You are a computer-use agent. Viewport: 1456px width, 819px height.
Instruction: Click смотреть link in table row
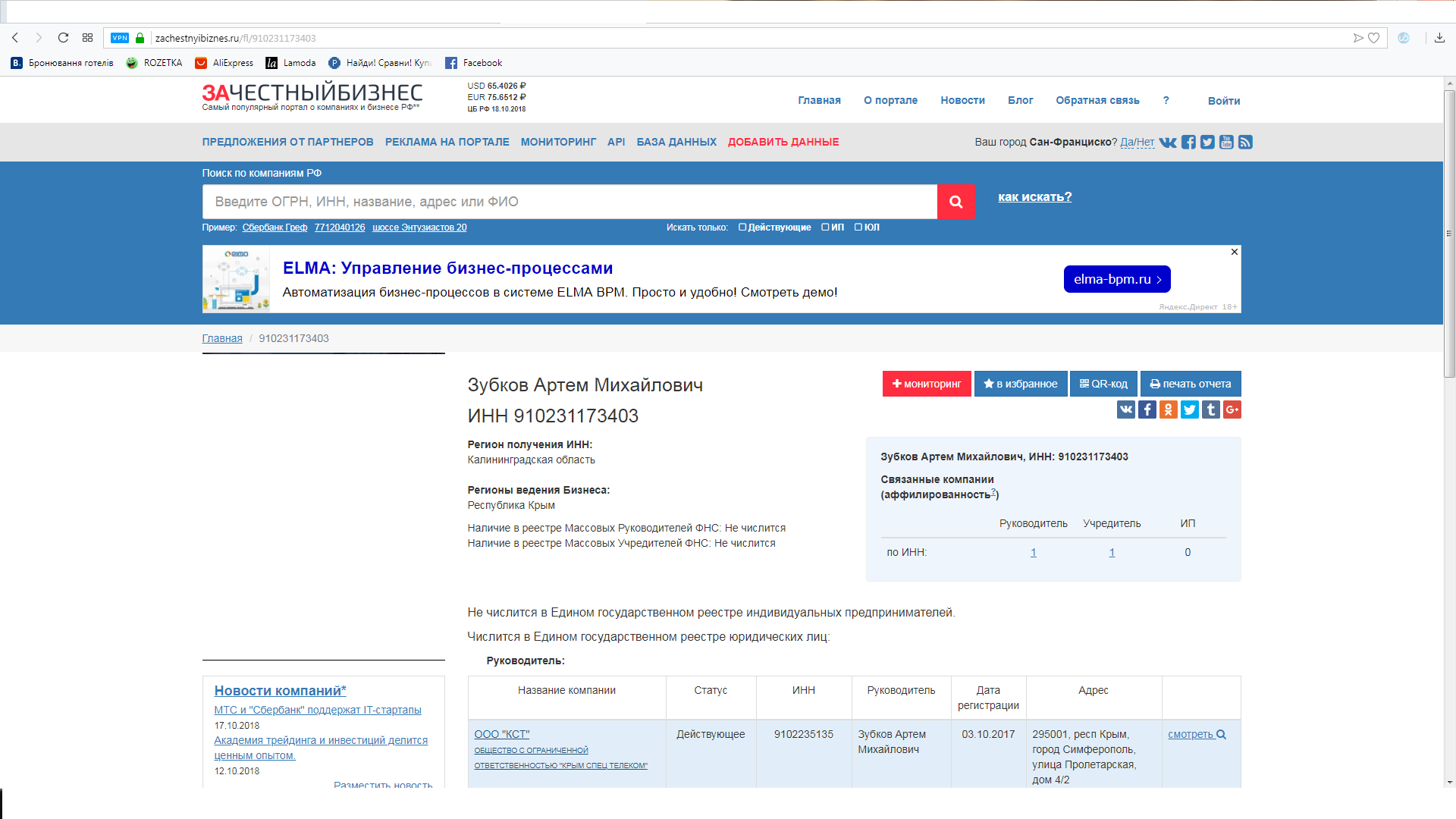(x=1197, y=734)
